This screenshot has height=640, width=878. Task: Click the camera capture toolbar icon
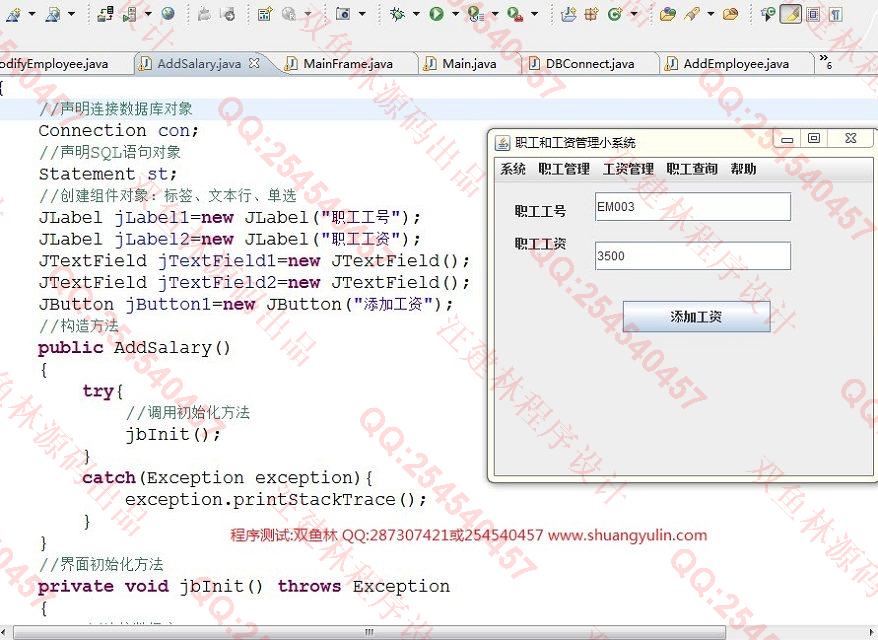[343, 13]
